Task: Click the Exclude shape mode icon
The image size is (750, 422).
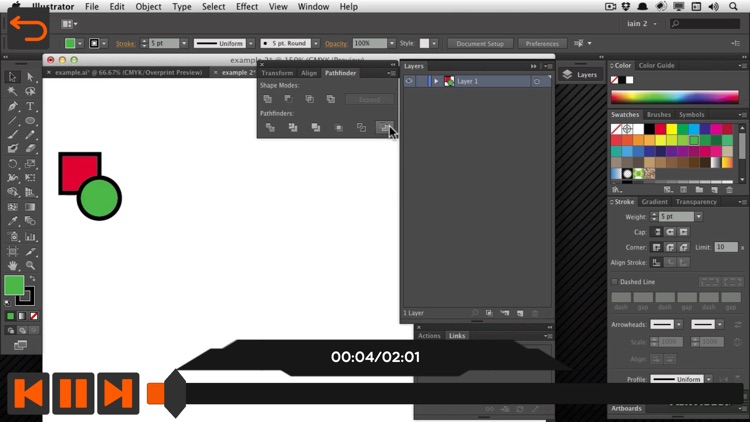Action: 331,99
